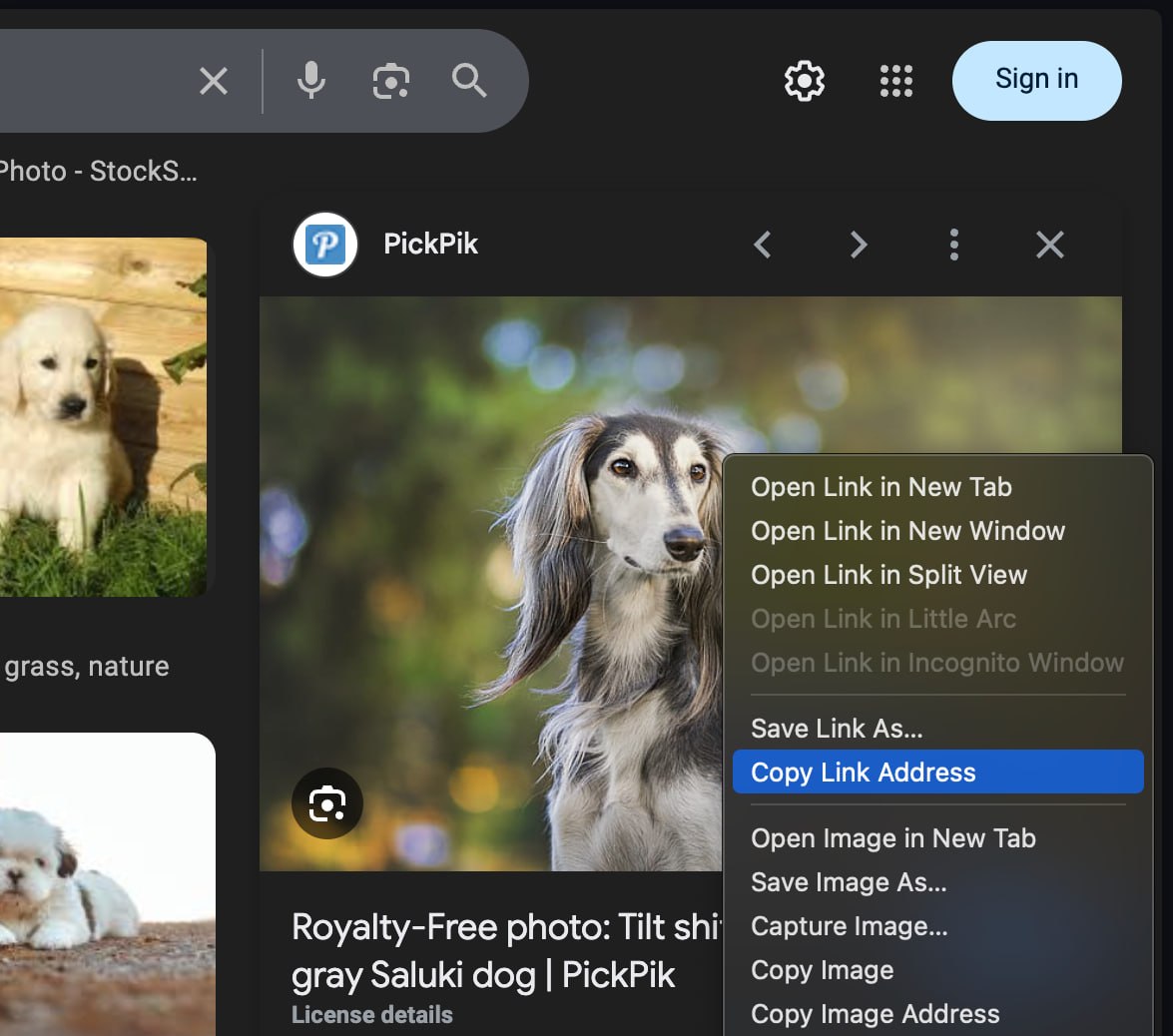The height and width of the screenshot is (1036, 1173).
Task: Close the image preview panel
Action: point(1050,245)
